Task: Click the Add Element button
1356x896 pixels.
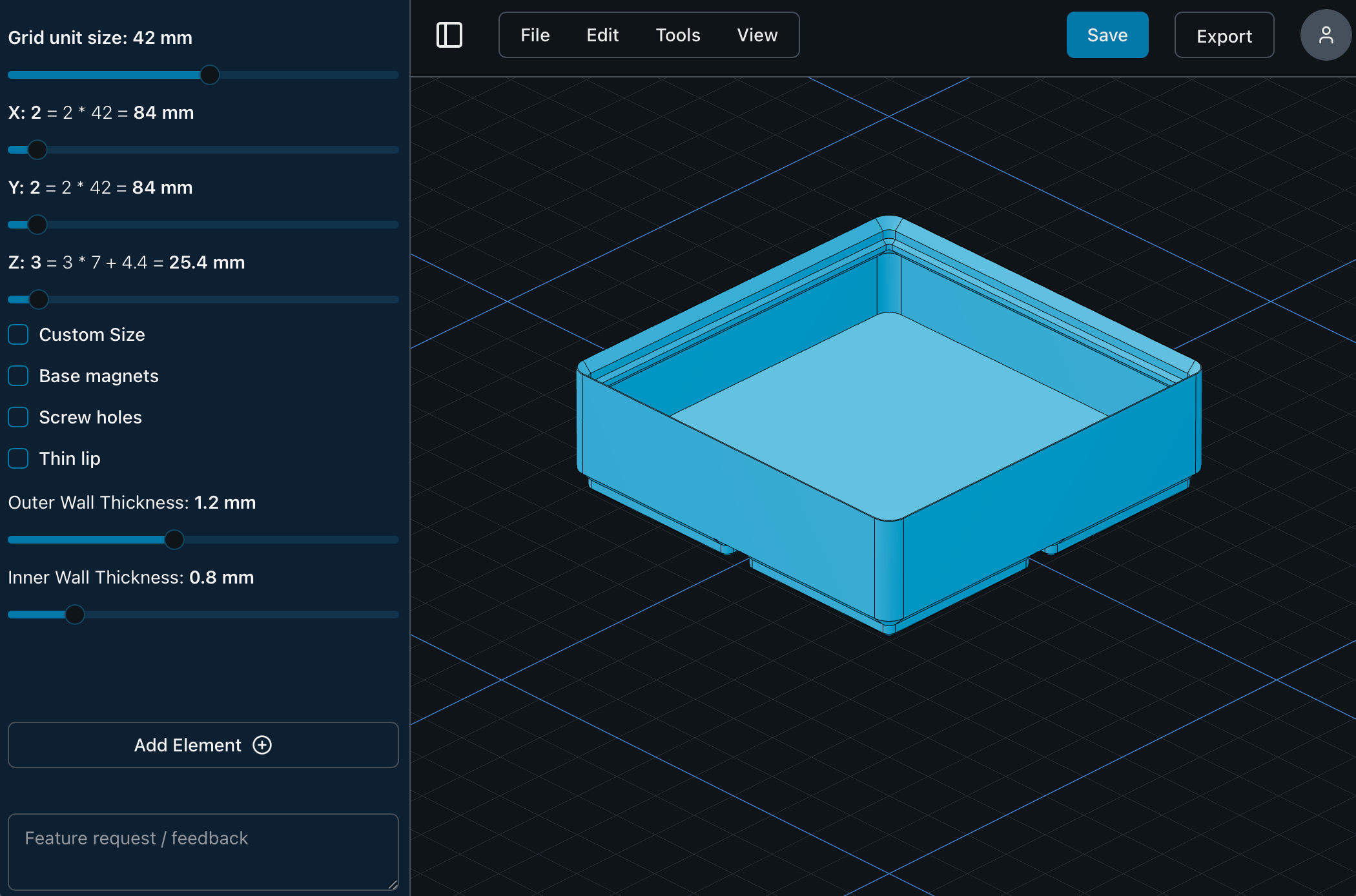Action: [203, 745]
